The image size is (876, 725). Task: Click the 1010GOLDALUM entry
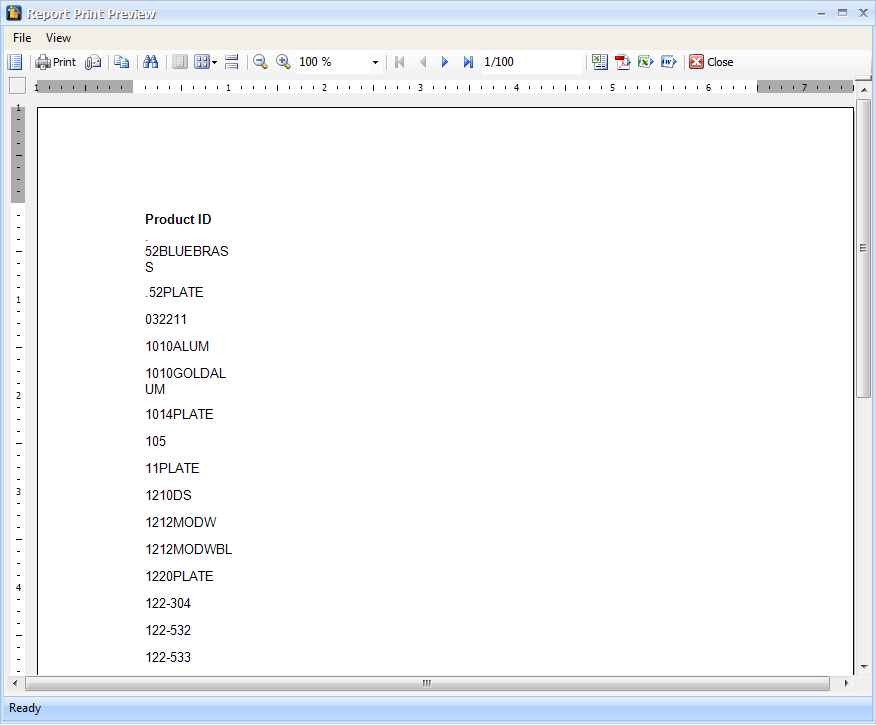coord(185,381)
